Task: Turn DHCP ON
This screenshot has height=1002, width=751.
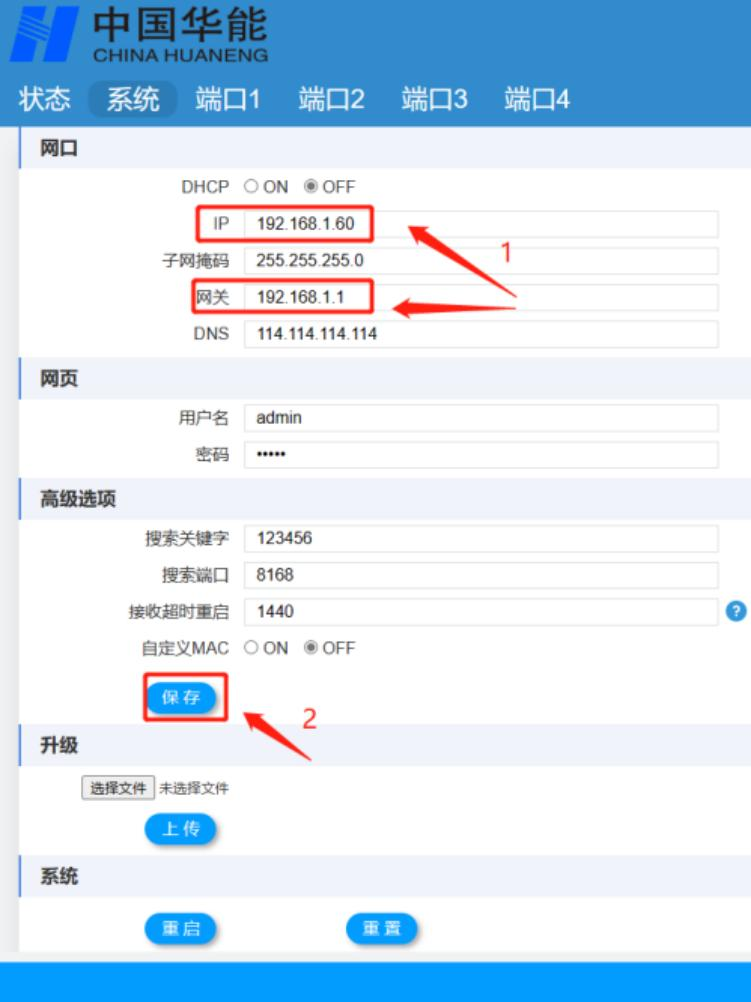Action: pos(251,187)
